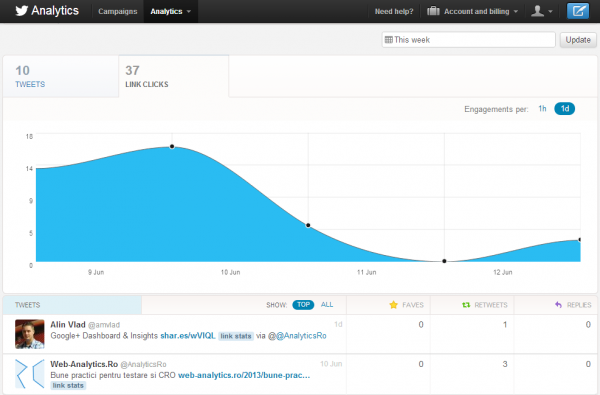The image size is (600, 395).
Task: Open Alin Vlad's avatar picture
Action: coord(29,334)
